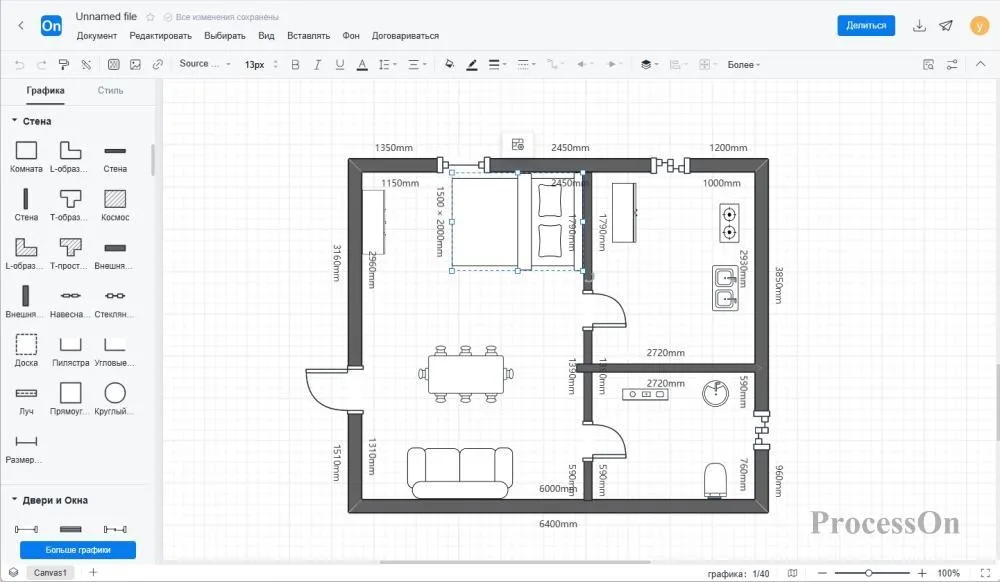Image resolution: width=1000 pixels, height=582 pixels.
Task: Open the Source font dropdown
Action: [x=205, y=64]
